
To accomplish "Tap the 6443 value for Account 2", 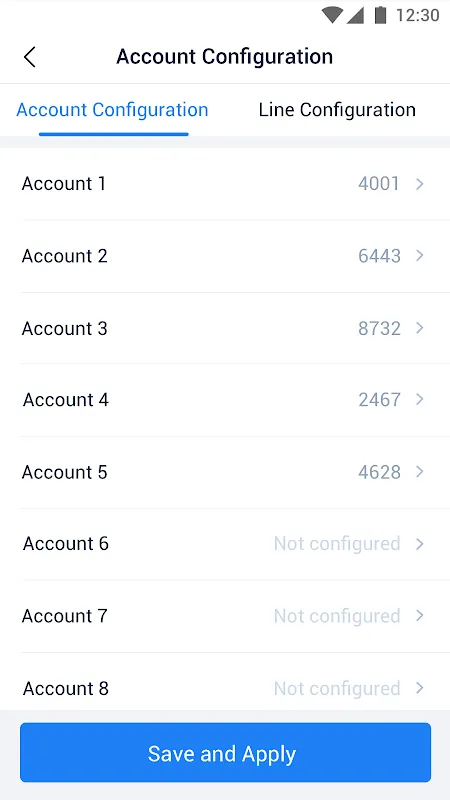I will [380, 256].
